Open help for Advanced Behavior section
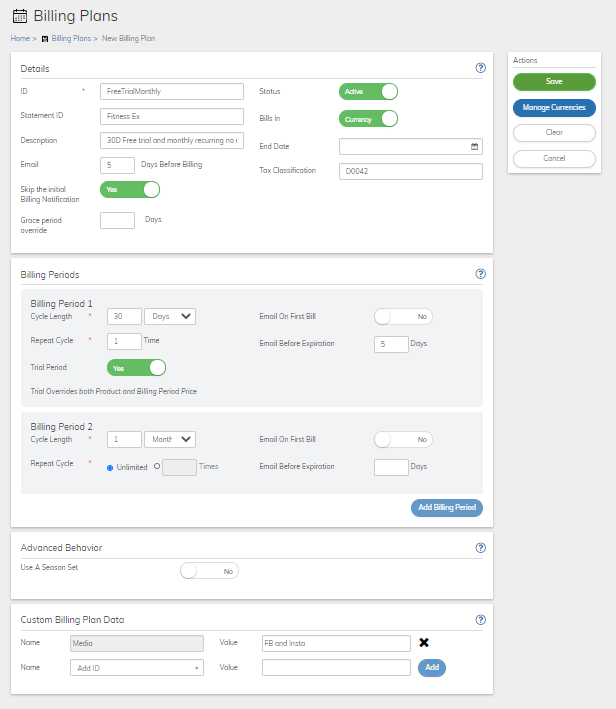616x709 pixels. pos(481,548)
